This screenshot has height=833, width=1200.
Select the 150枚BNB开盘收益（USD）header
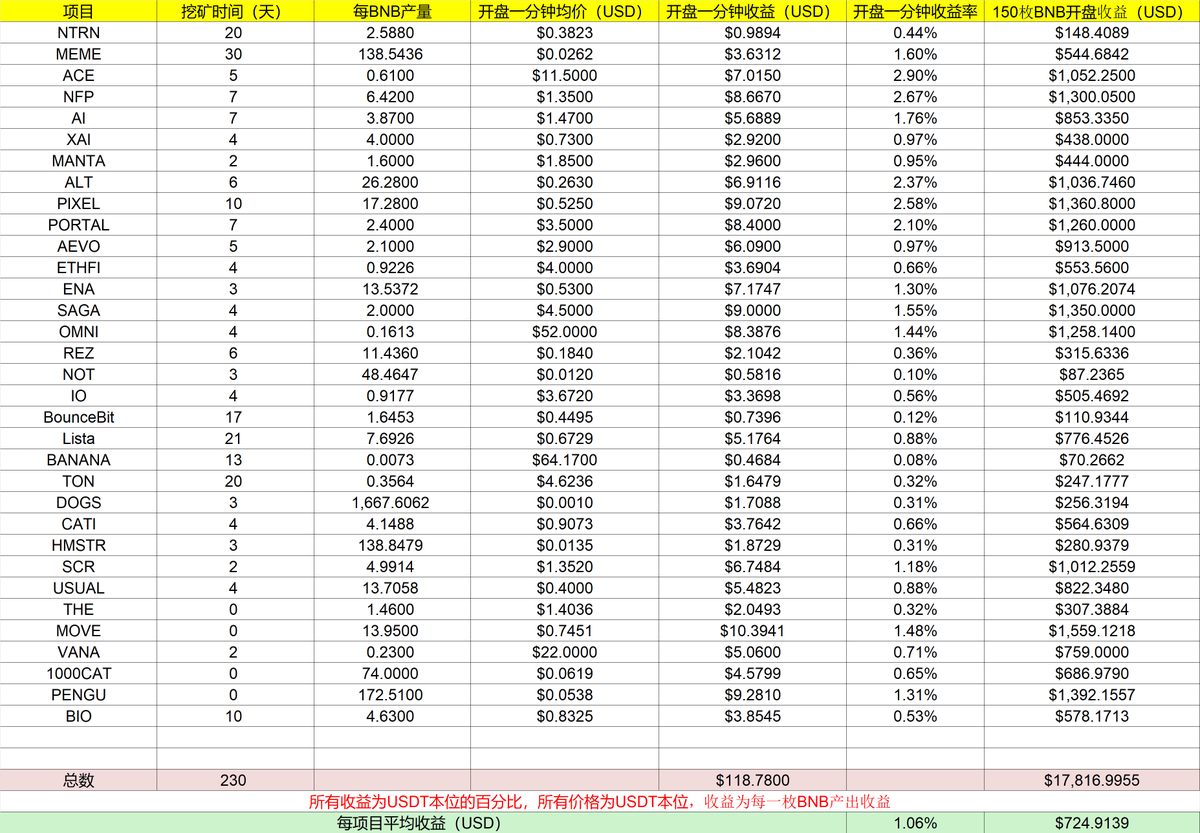coord(1092,11)
